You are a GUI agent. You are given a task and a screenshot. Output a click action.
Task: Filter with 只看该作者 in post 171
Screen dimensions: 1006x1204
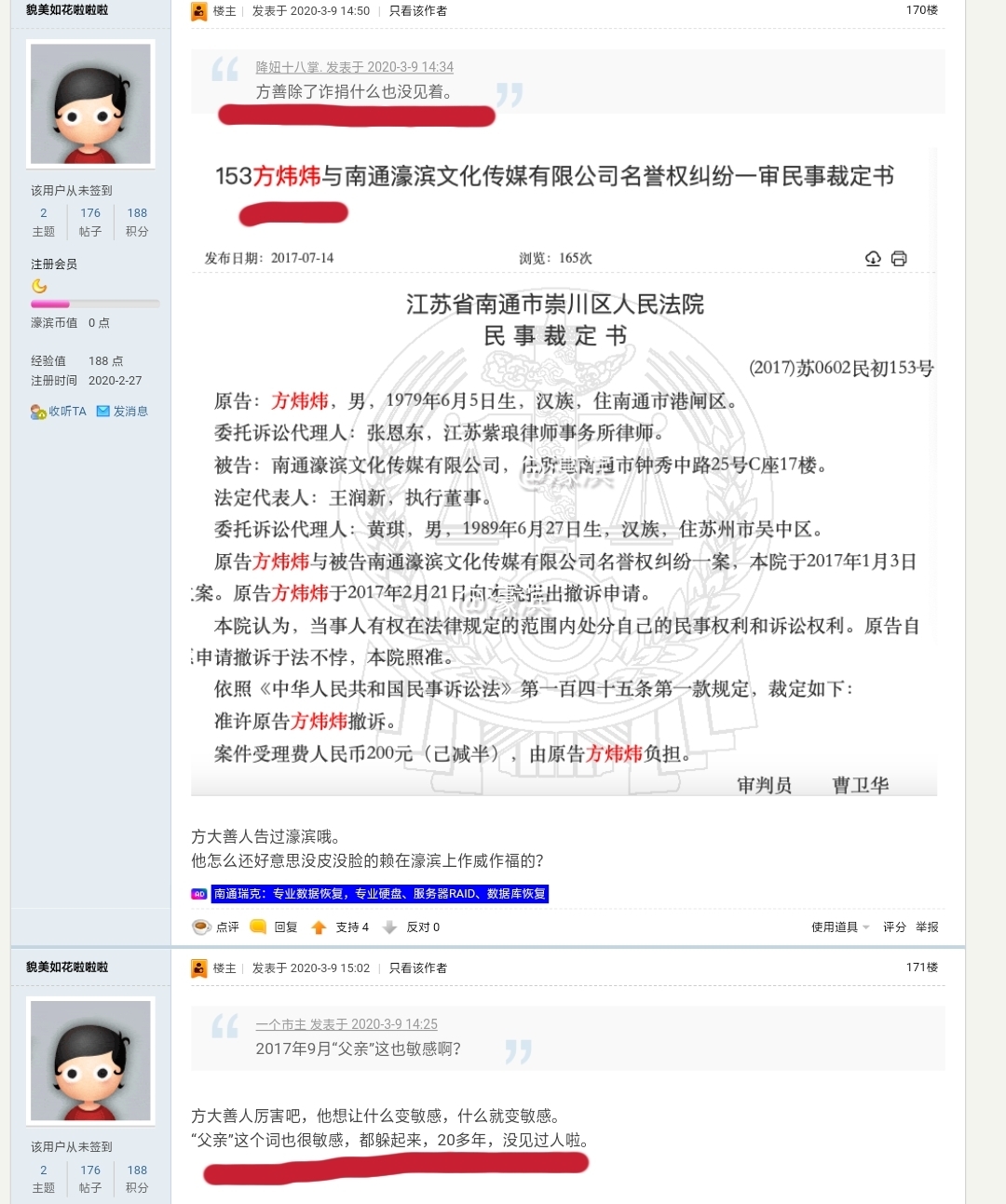[418, 968]
